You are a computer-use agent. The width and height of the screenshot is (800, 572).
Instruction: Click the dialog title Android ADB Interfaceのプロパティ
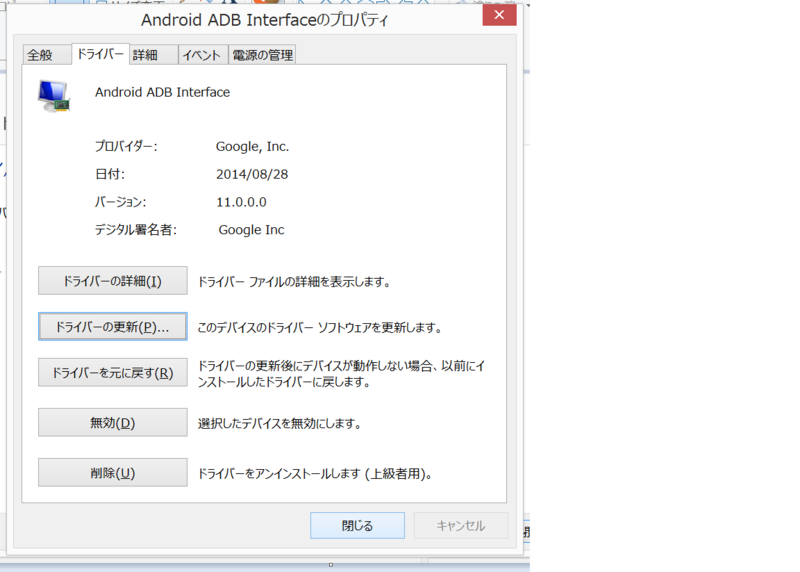tap(264, 20)
